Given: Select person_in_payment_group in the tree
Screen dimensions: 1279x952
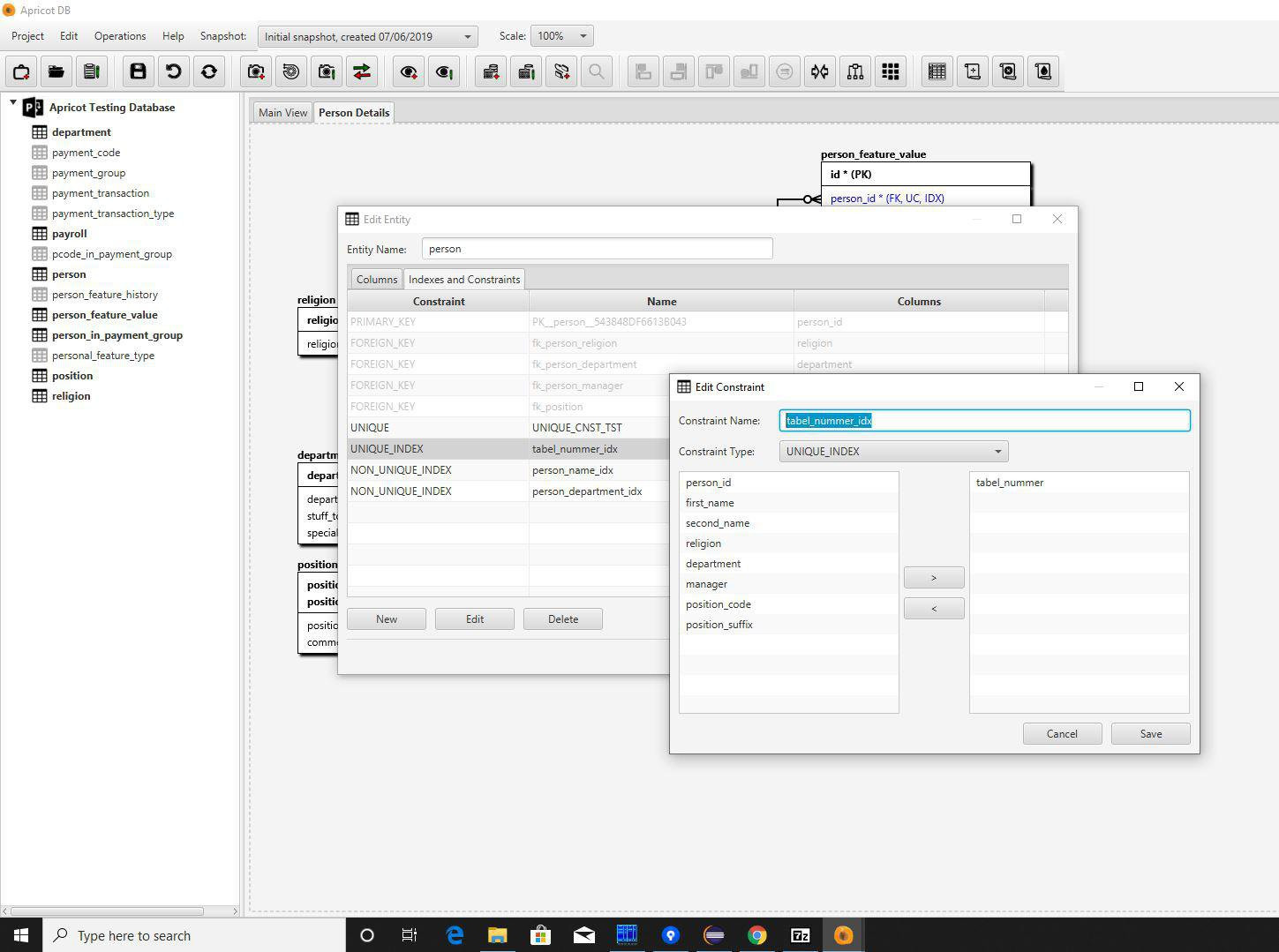Looking at the screenshot, I should click(117, 335).
